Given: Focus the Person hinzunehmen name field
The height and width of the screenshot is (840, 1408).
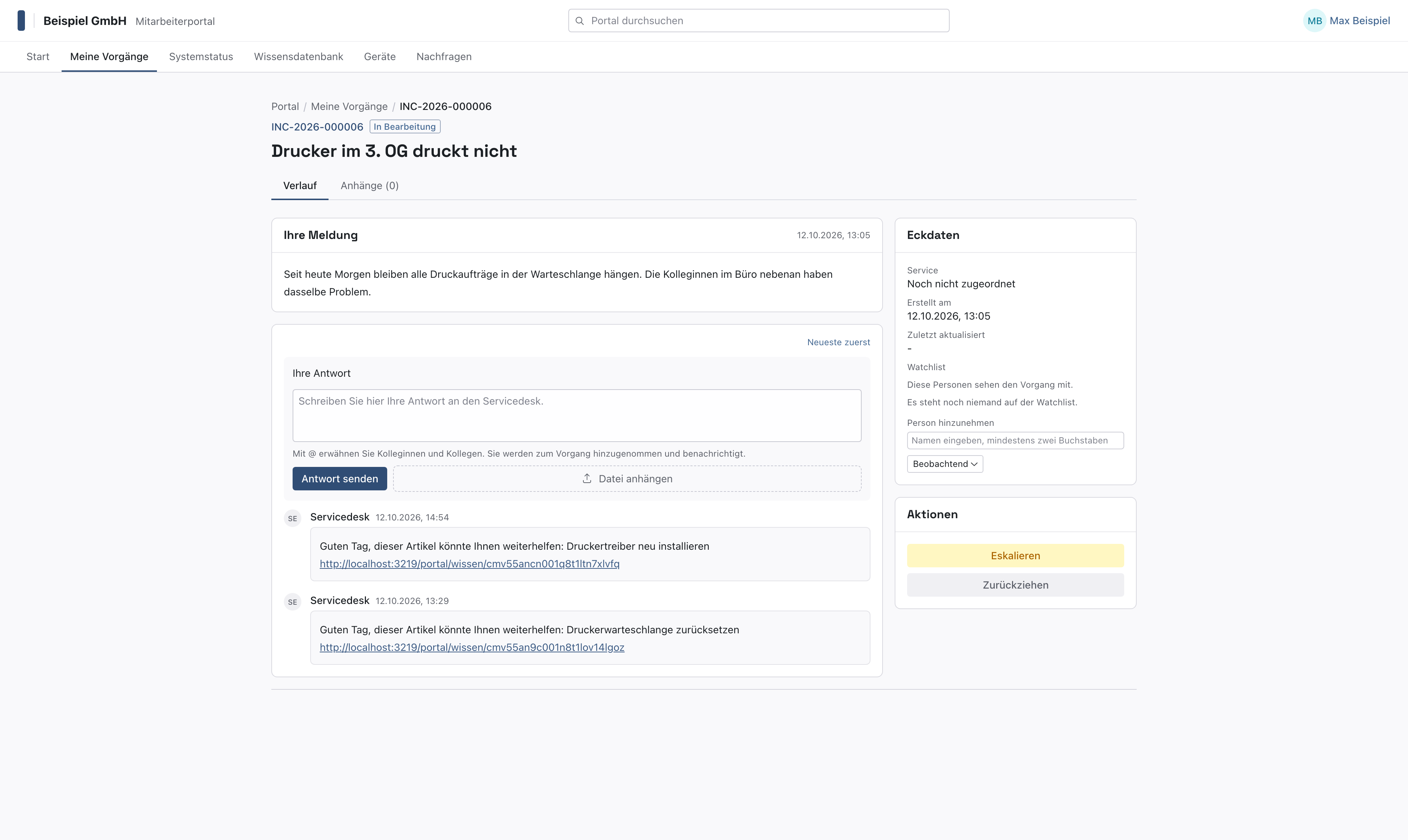Looking at the screenshot, I should tap(1015, 441).
